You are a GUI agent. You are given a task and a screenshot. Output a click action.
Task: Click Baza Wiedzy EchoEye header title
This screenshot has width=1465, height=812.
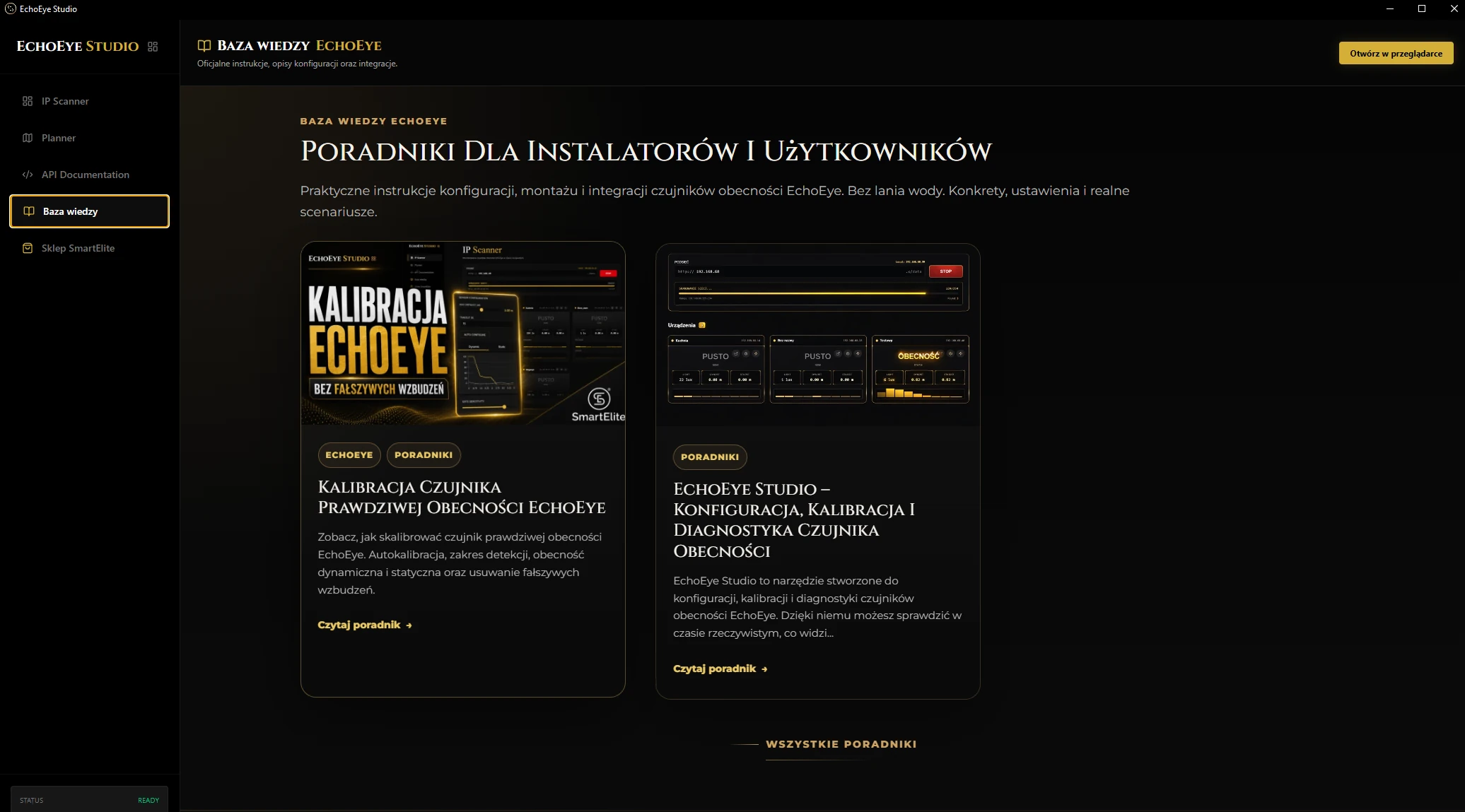[299, 46]
